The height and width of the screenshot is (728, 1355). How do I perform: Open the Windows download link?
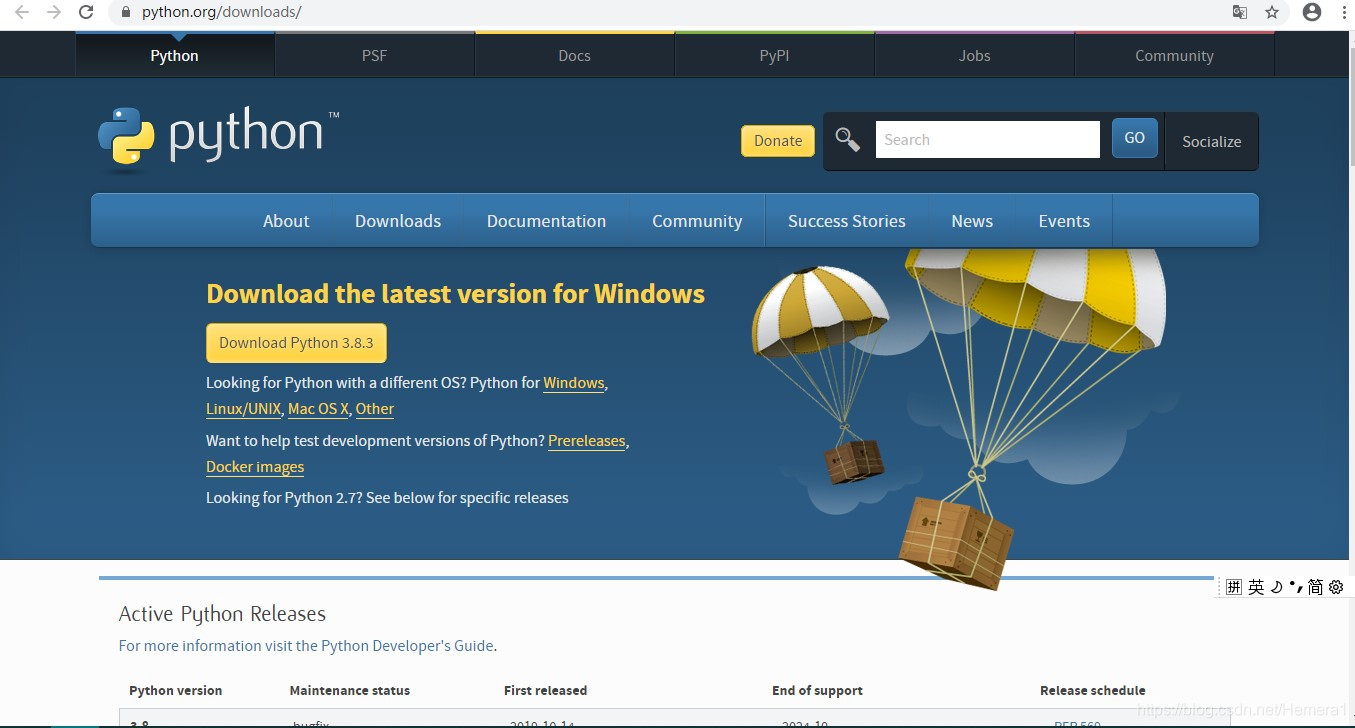click(574, 383)
